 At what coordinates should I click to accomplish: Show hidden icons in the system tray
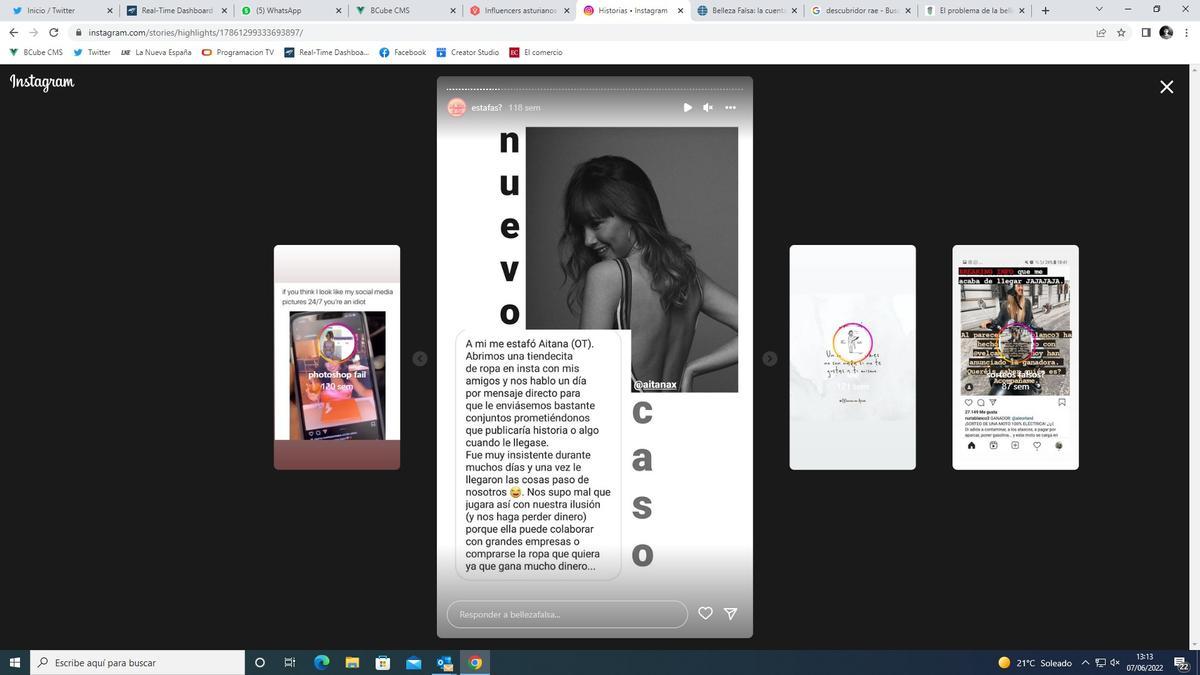pyautogui.click(x=1085, y=662)
